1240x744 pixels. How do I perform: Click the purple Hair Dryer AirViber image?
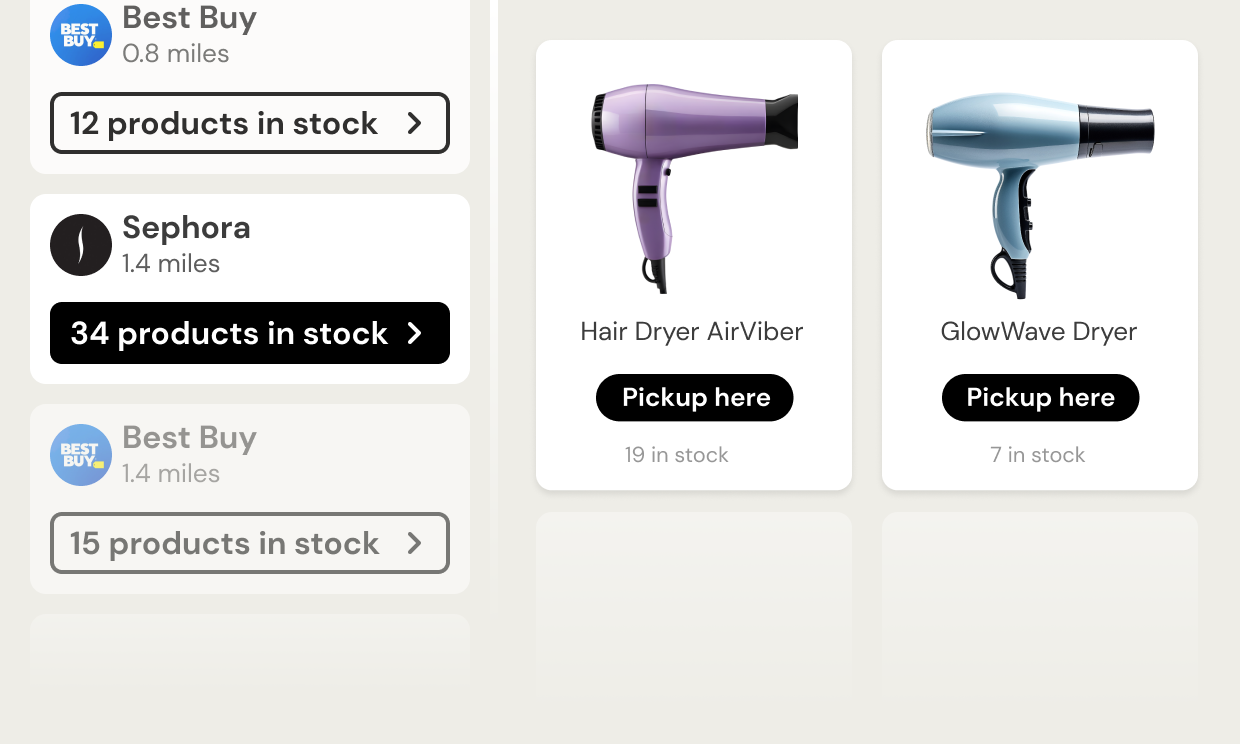(694, 188)
